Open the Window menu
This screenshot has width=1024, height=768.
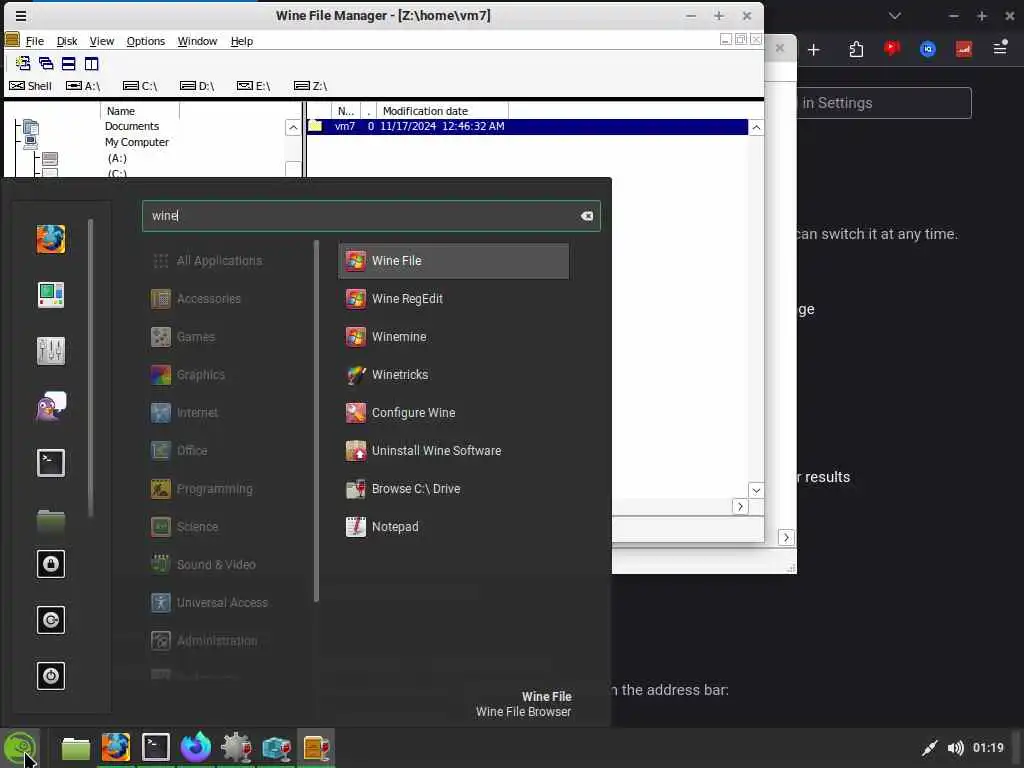click(197, 41)
